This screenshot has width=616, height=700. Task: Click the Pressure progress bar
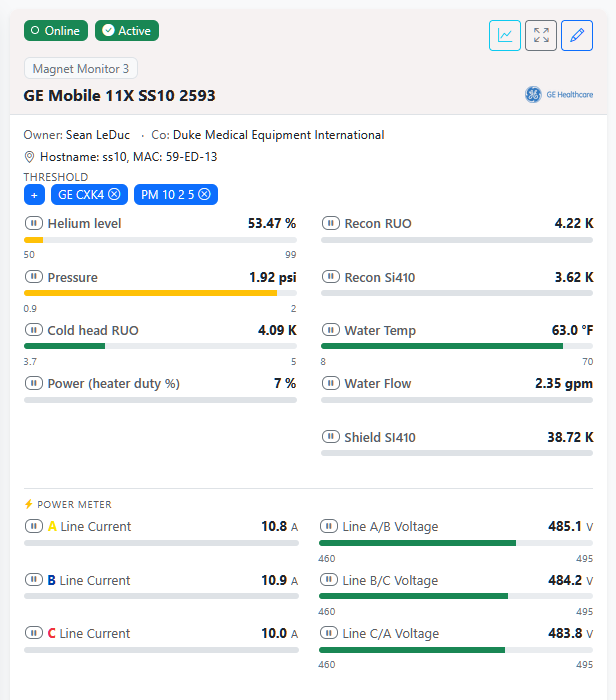pos(160,293)
